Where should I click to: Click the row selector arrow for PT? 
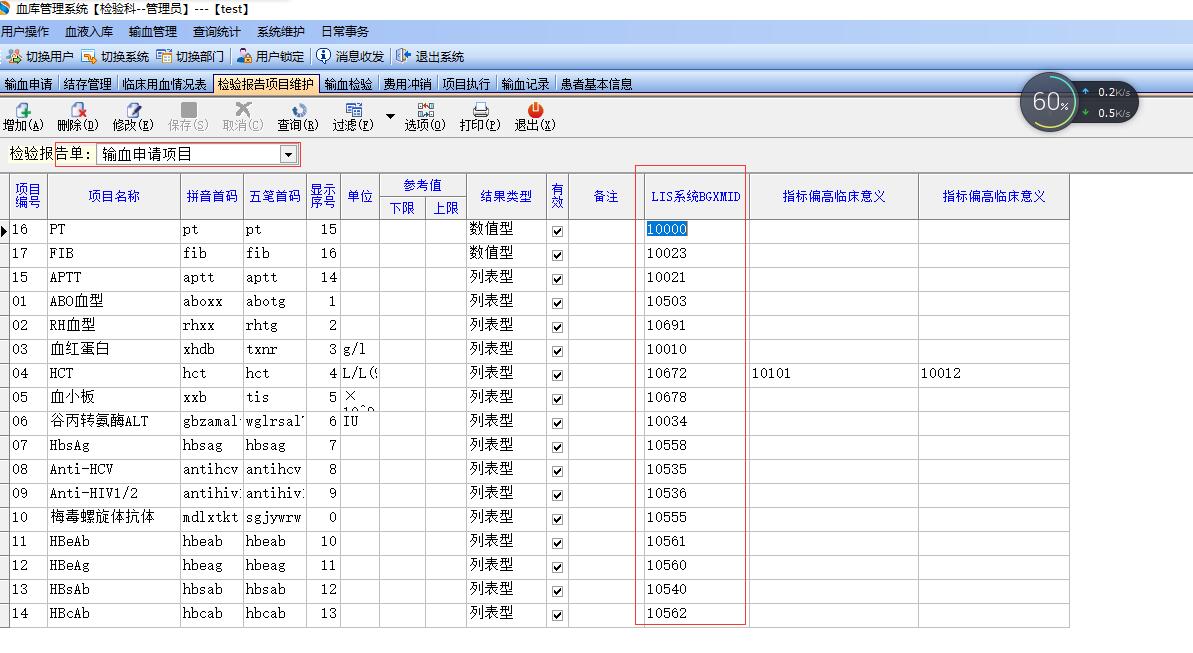click(x=5, y=231)
